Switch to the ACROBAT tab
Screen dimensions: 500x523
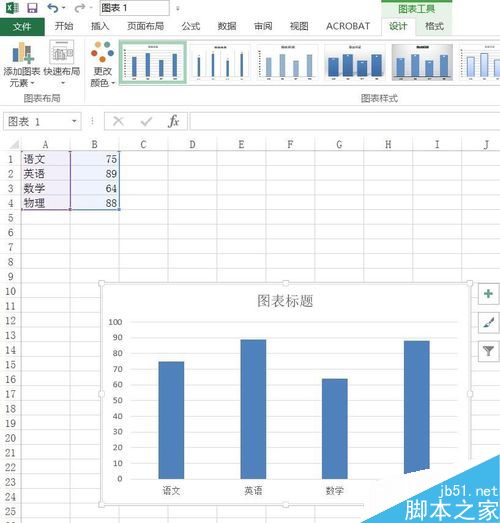(x=348, y=26)
